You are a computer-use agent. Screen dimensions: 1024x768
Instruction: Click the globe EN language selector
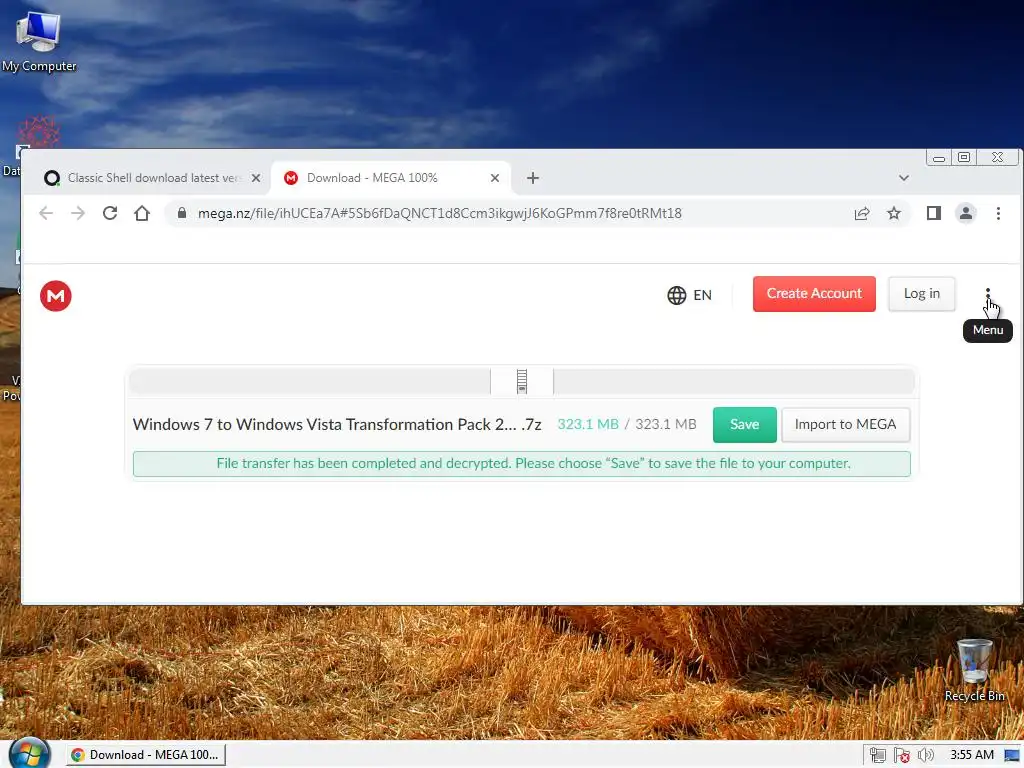pos(690,295)
